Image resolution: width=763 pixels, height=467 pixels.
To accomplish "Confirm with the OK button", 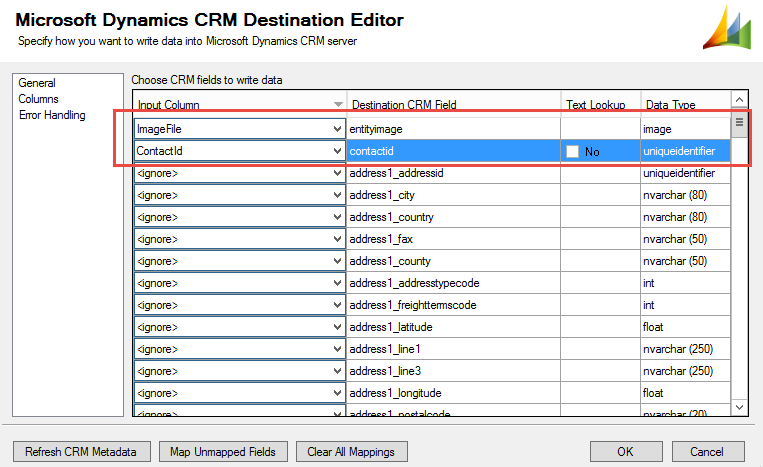I will click(626, 452).
